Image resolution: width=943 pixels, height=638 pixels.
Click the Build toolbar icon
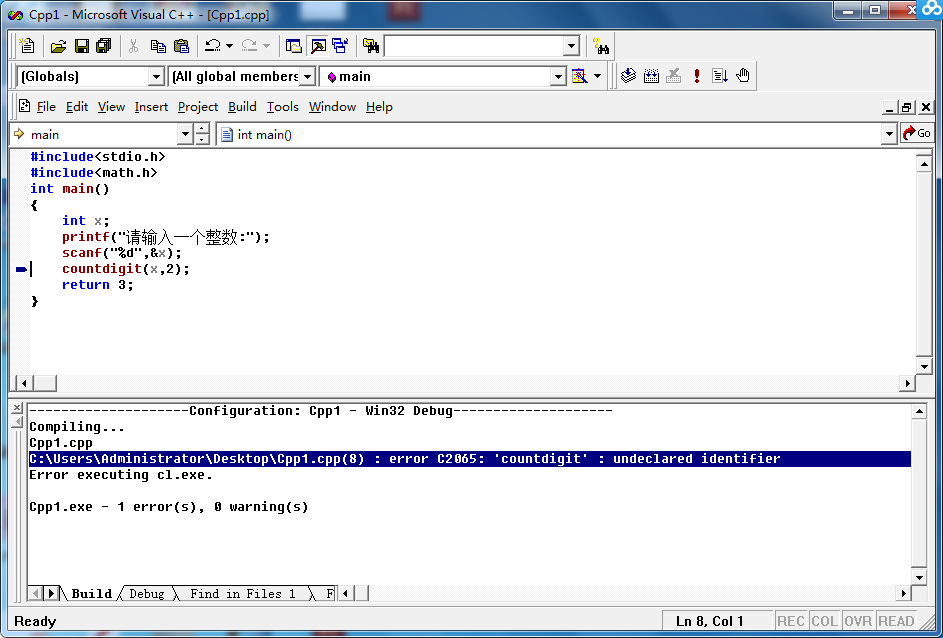(x=651, y=76)
